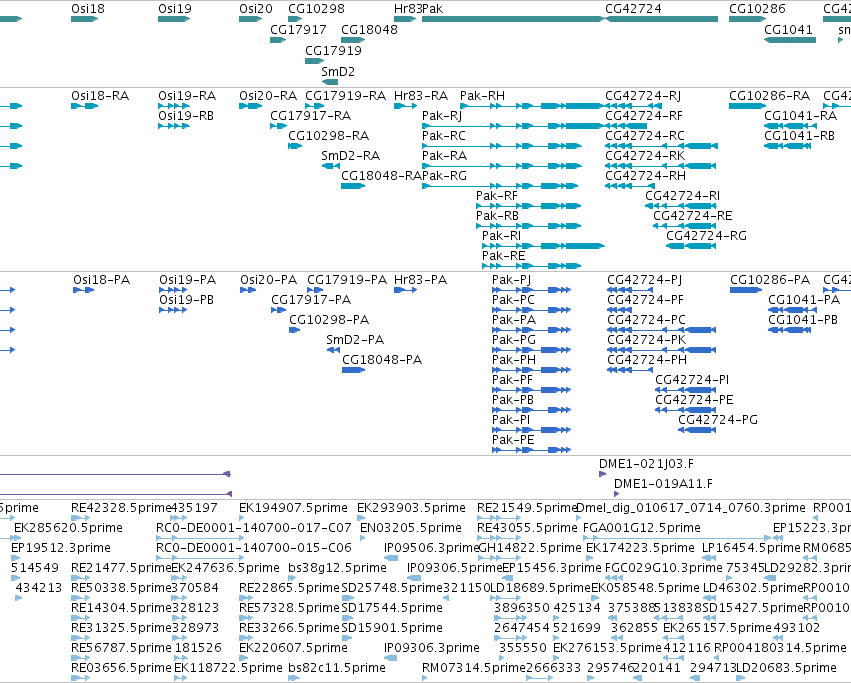
Task: Click the CG10286-PA protein label
Action: point(770,280)
